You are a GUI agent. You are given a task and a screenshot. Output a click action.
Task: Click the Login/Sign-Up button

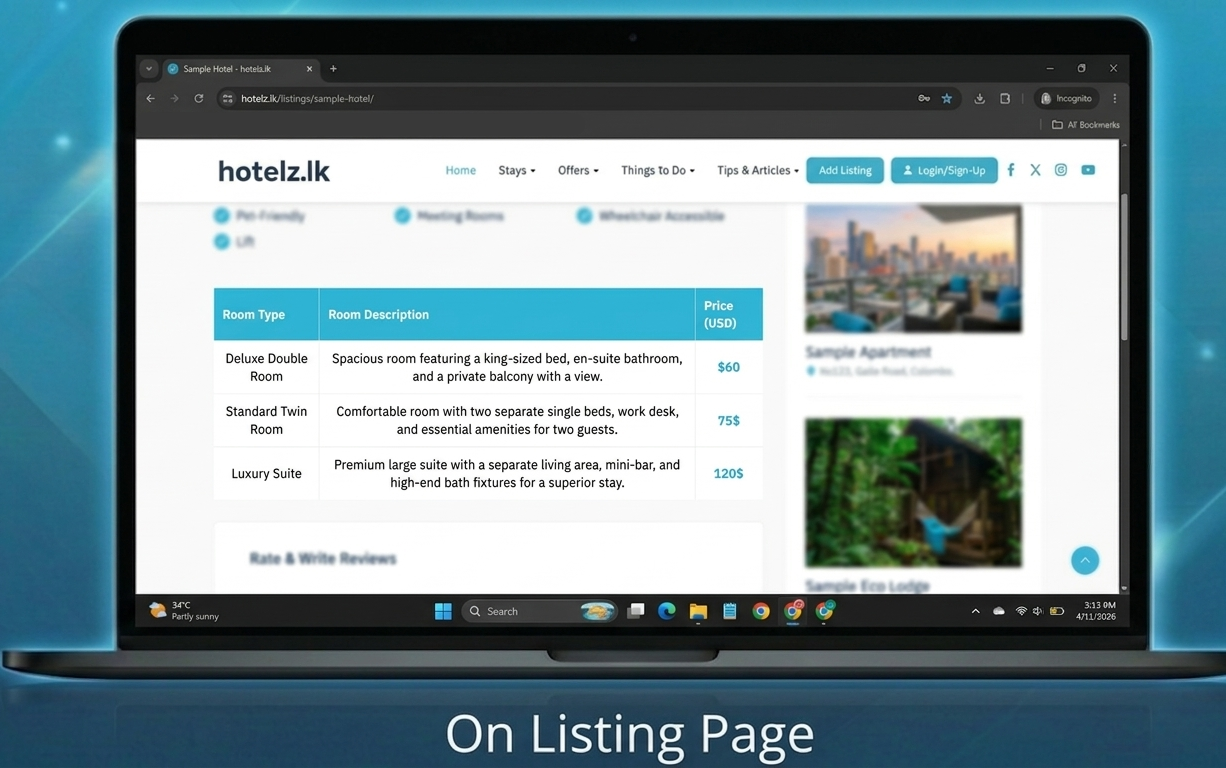944,171
